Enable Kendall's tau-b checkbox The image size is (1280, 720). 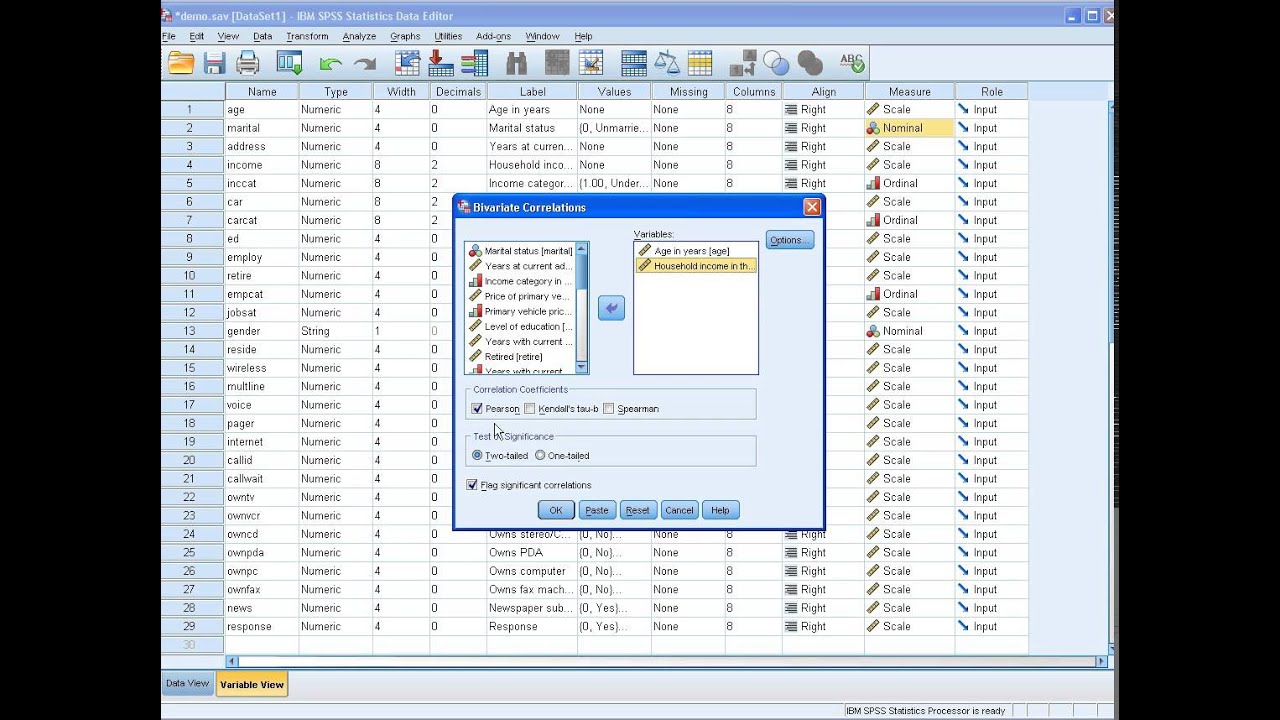click(x=530, y=408)
